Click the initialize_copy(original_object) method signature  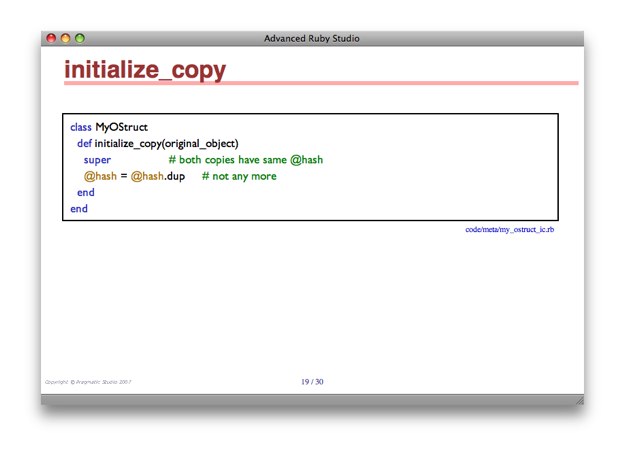[x=166, y=143]
